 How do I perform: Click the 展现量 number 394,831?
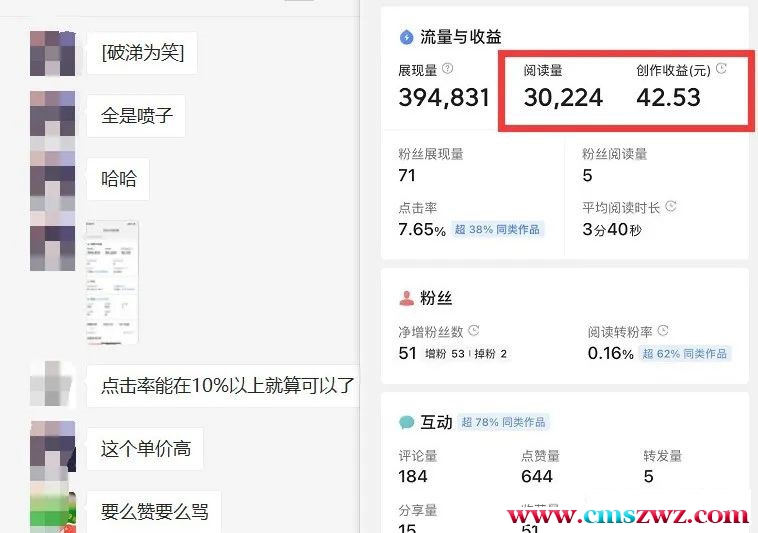[444, 98]
